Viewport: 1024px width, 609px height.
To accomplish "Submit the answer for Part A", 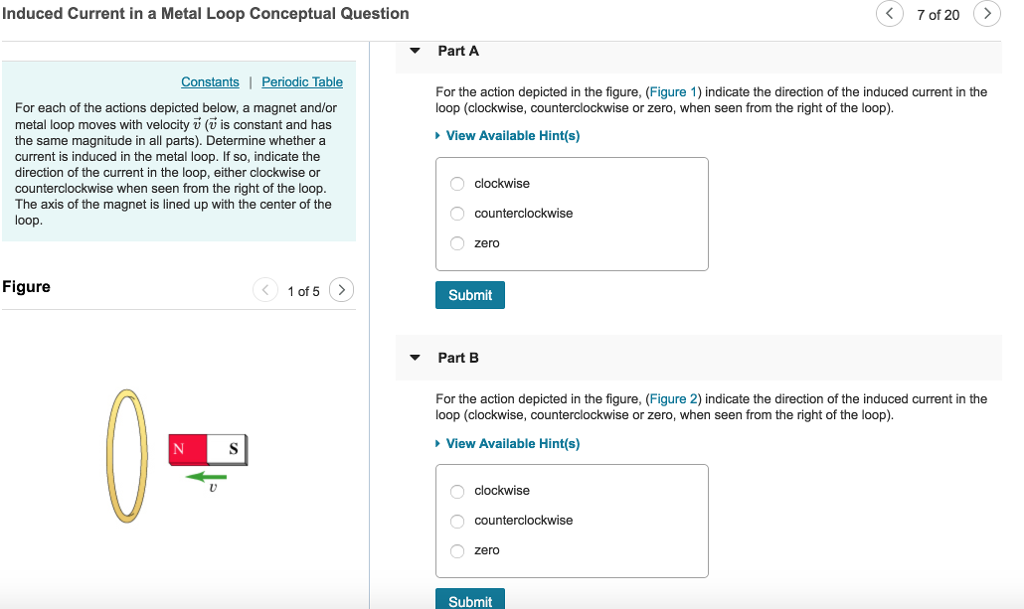I will 469,294.
